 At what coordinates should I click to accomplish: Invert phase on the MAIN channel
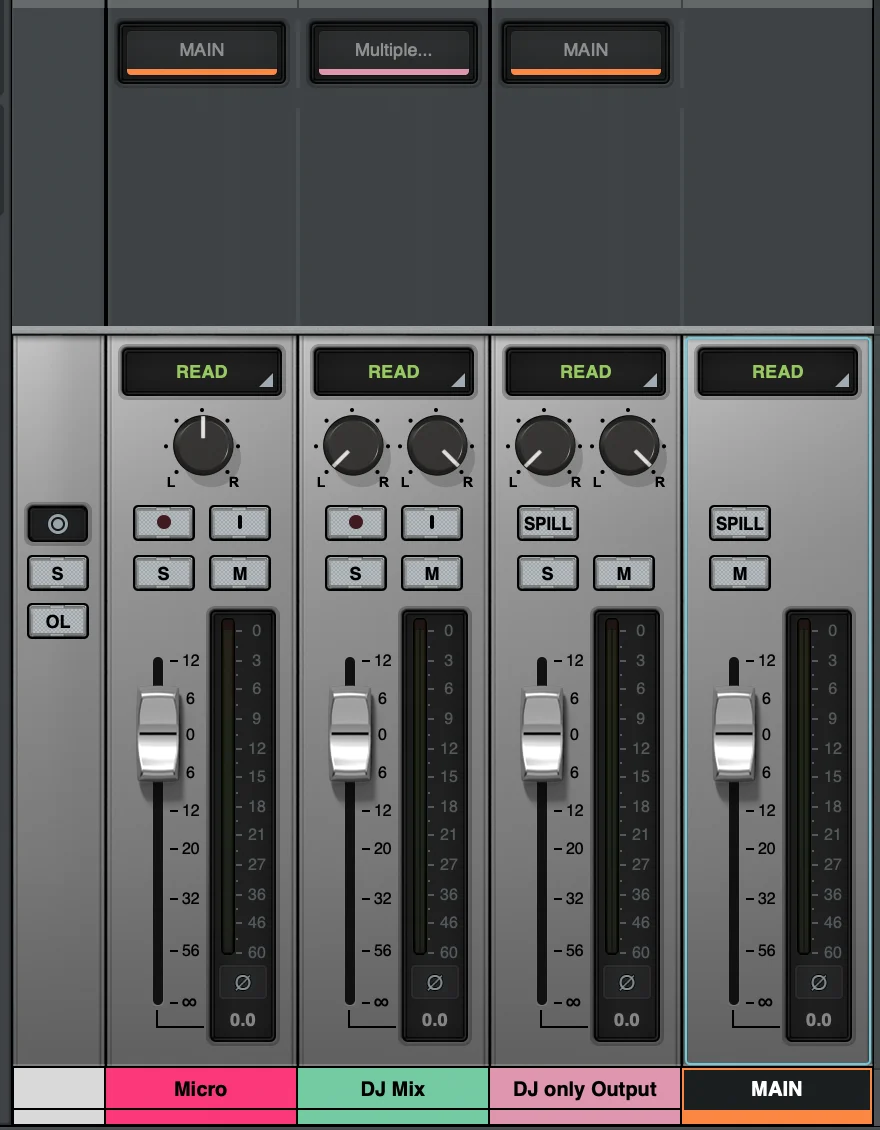coord(819,982)
